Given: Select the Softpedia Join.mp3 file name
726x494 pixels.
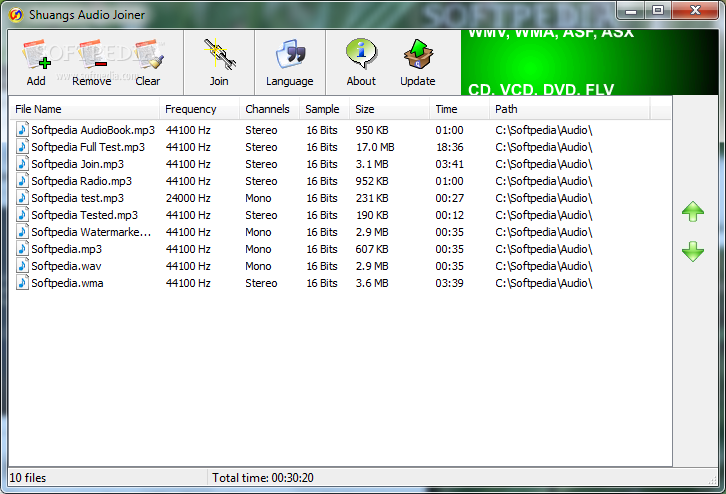Looking at the screenshot, I should 78,164.
